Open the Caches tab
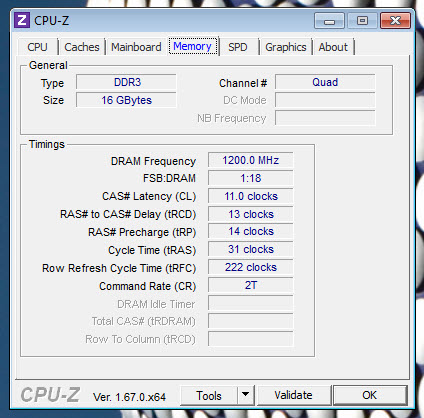The height and width of the screenshot is (418, 424). [x=82, y=47]
